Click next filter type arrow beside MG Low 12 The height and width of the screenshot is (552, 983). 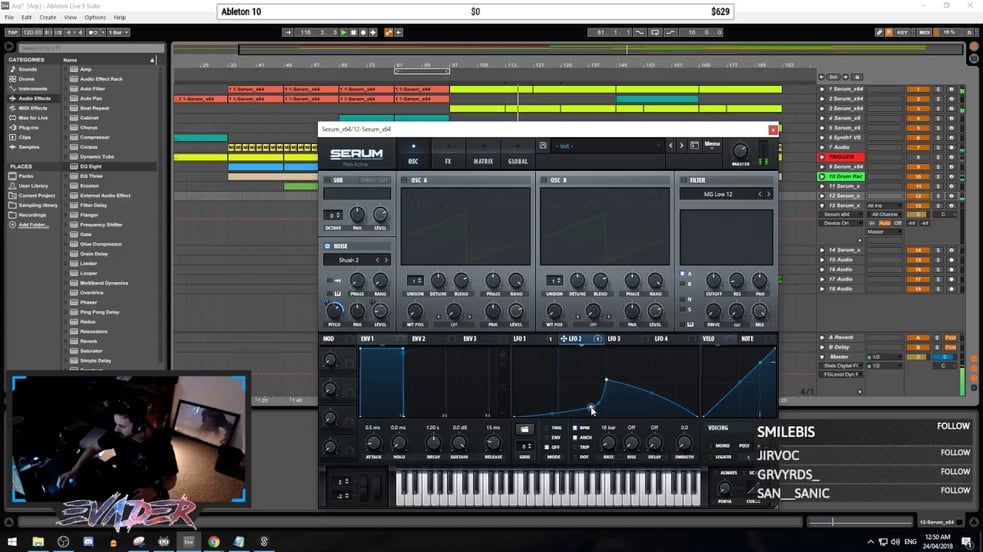769,194
